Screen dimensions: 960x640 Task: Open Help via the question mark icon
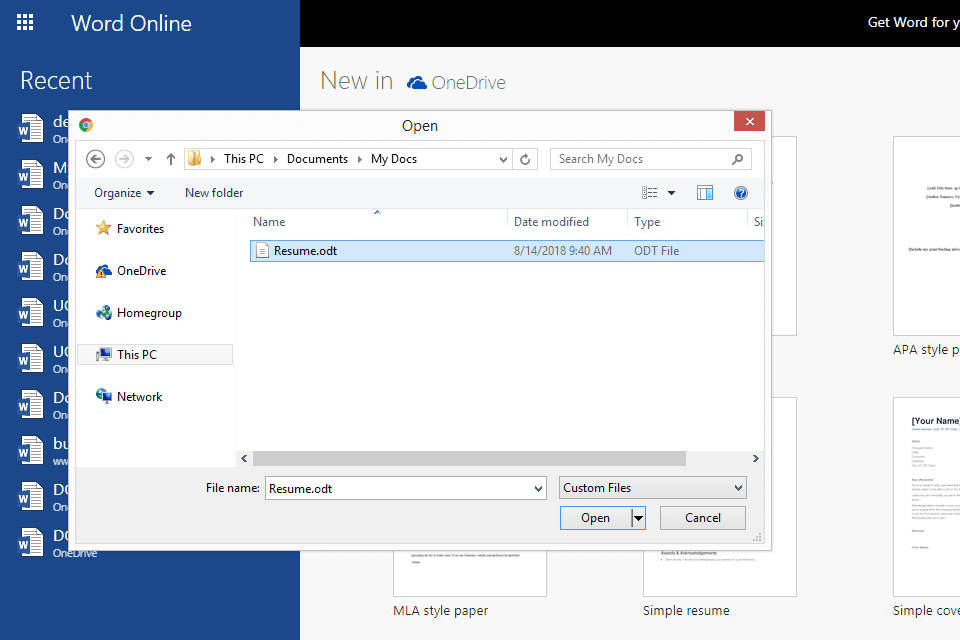[740, 192]
